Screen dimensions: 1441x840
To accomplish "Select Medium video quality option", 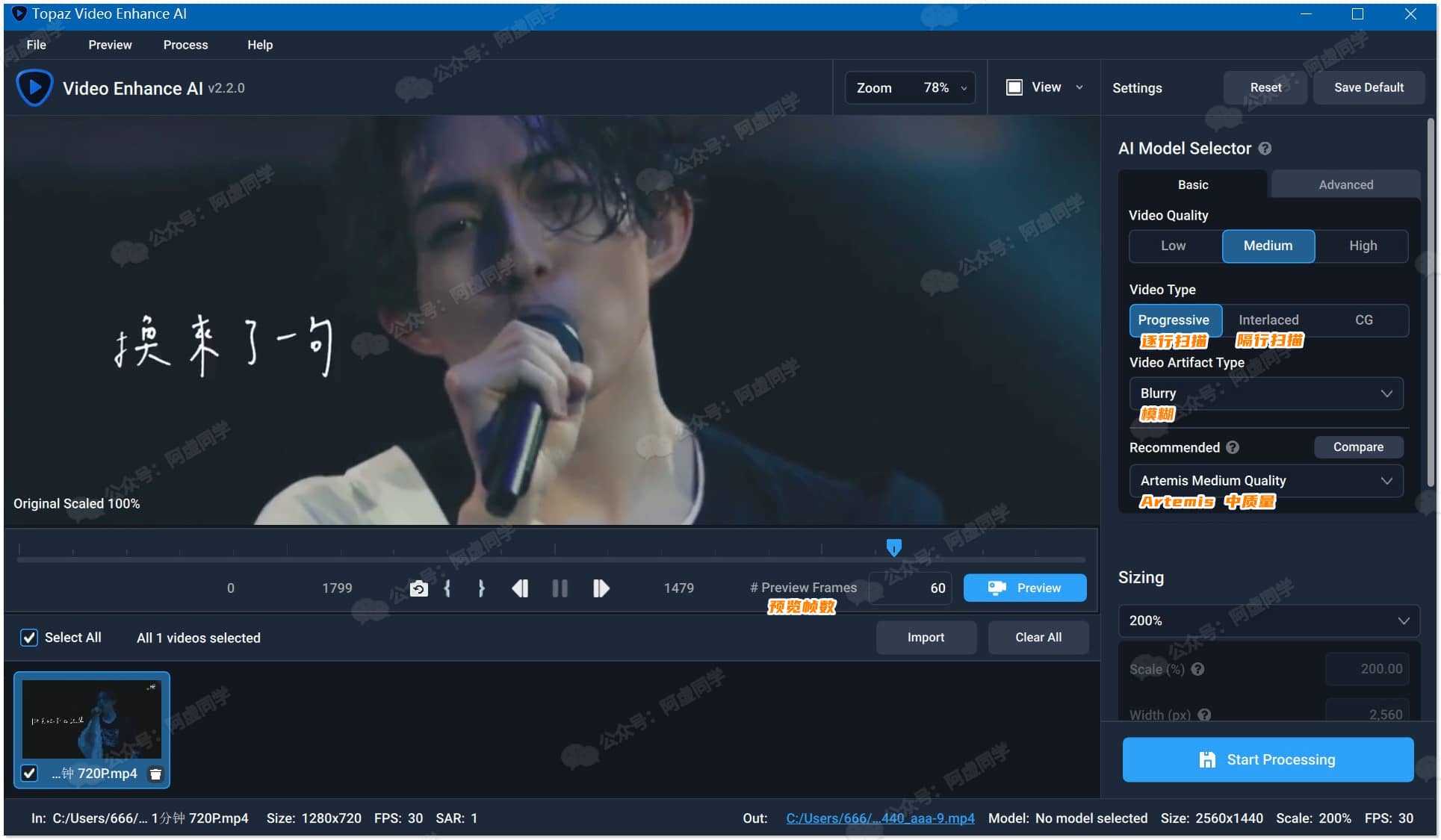I will [1268, 246].
